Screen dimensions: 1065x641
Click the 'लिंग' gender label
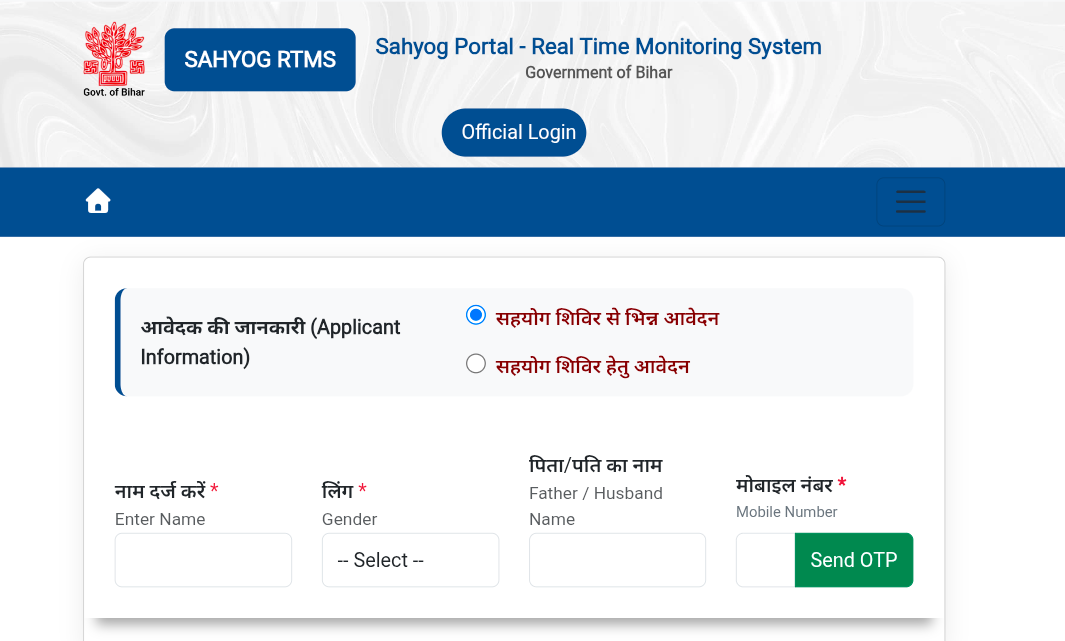click(x=338, y=490)
